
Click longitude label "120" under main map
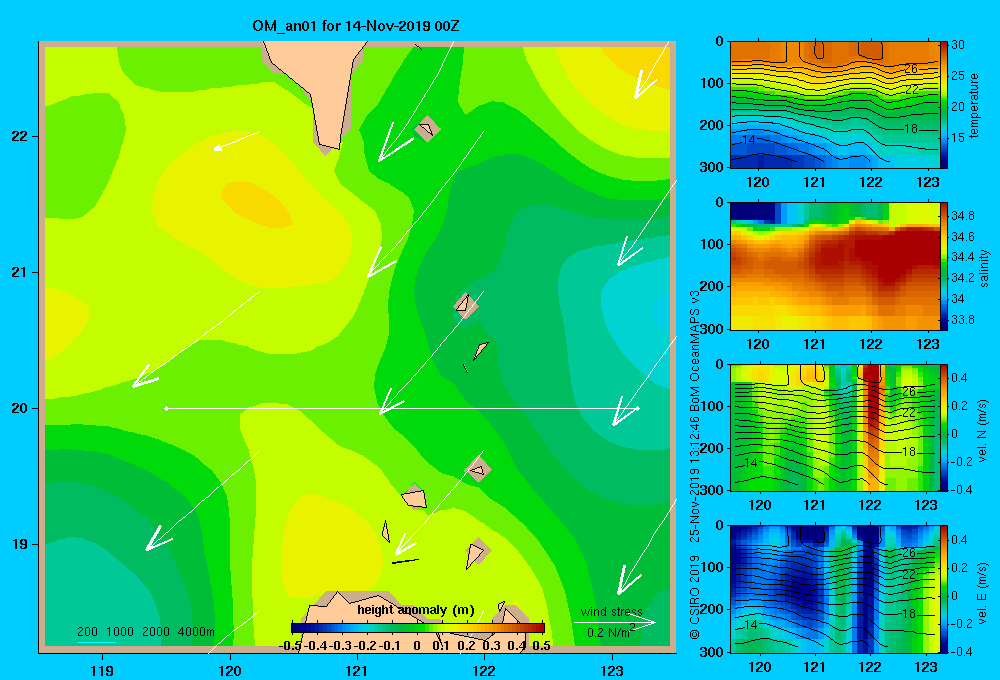(230, 670)
